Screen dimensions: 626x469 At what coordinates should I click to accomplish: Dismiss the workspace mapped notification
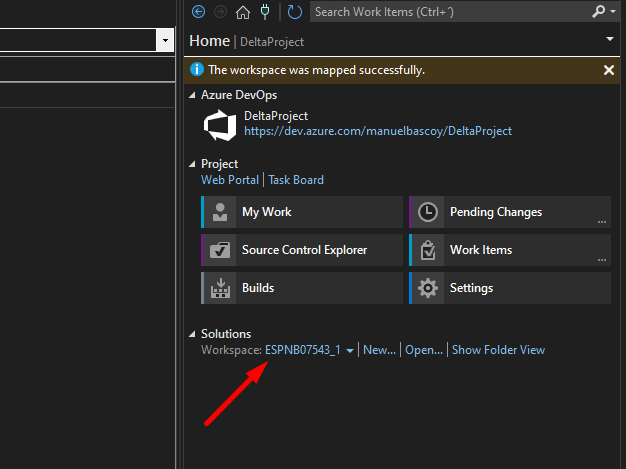click(609, 70)
